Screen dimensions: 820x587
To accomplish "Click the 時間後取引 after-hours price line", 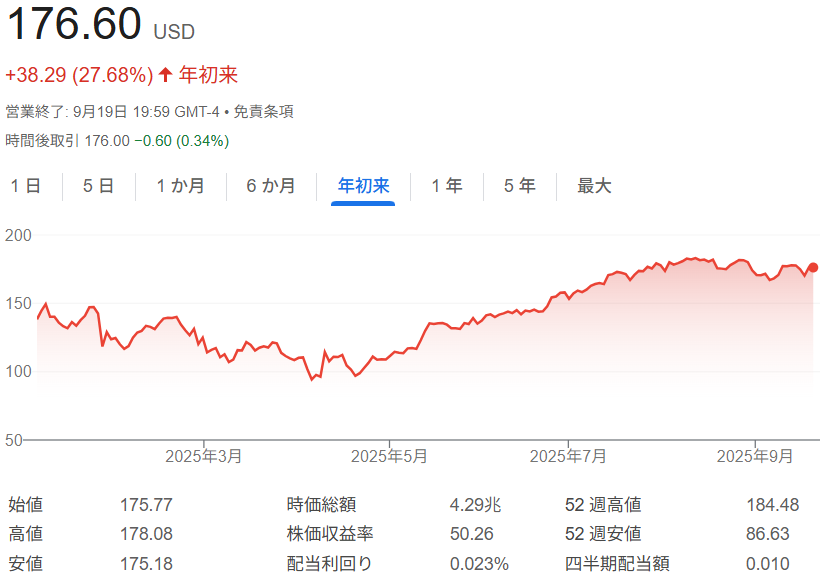I will (x=117, y=141).
